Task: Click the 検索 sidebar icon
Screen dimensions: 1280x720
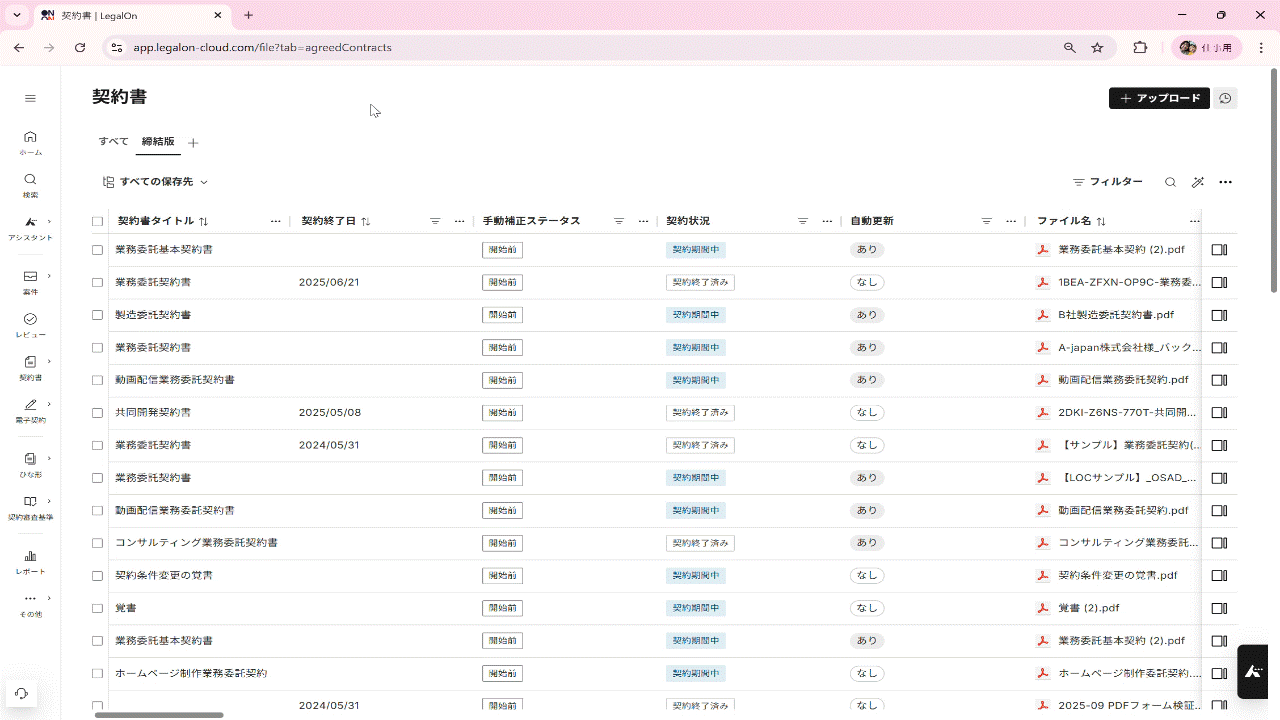Action: 30,185
